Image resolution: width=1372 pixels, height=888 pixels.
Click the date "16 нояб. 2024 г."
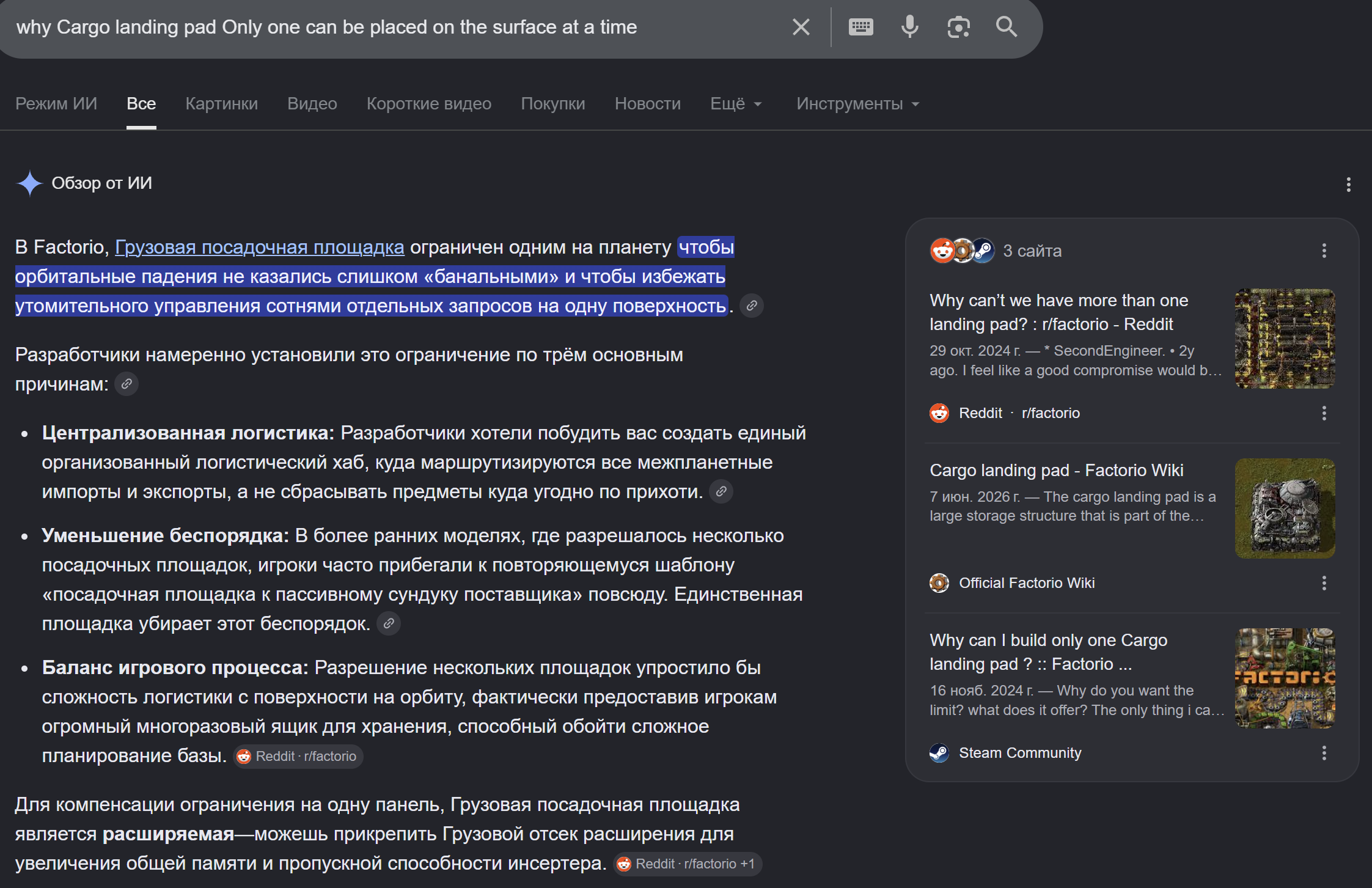[x=981, y=691]
